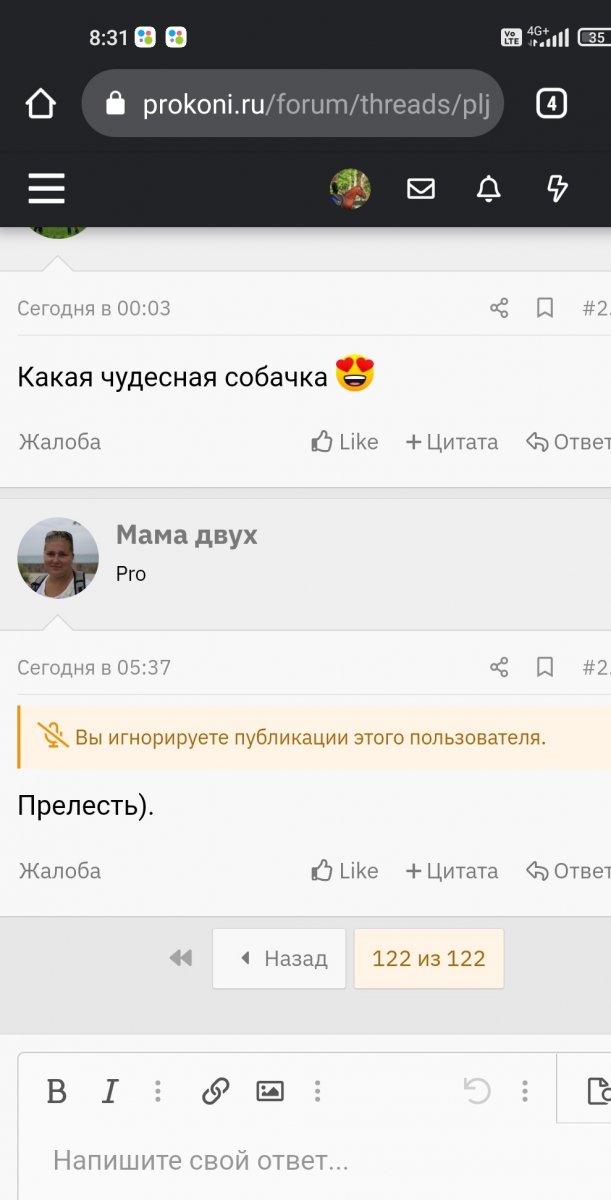Open the private messages envelope icon

[x=421, y=188]
